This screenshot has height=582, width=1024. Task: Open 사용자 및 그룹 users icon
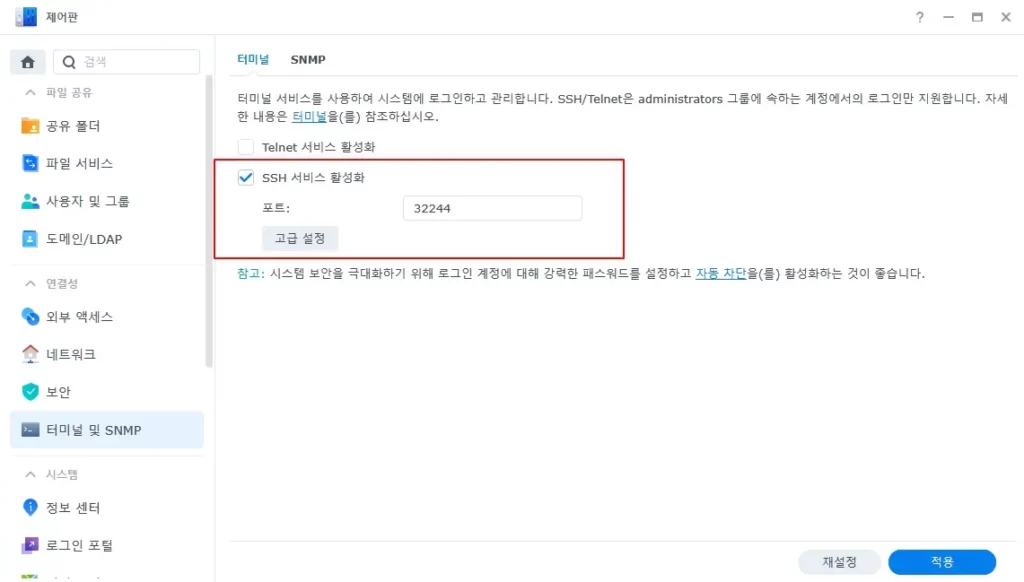[x=30, y=201]
